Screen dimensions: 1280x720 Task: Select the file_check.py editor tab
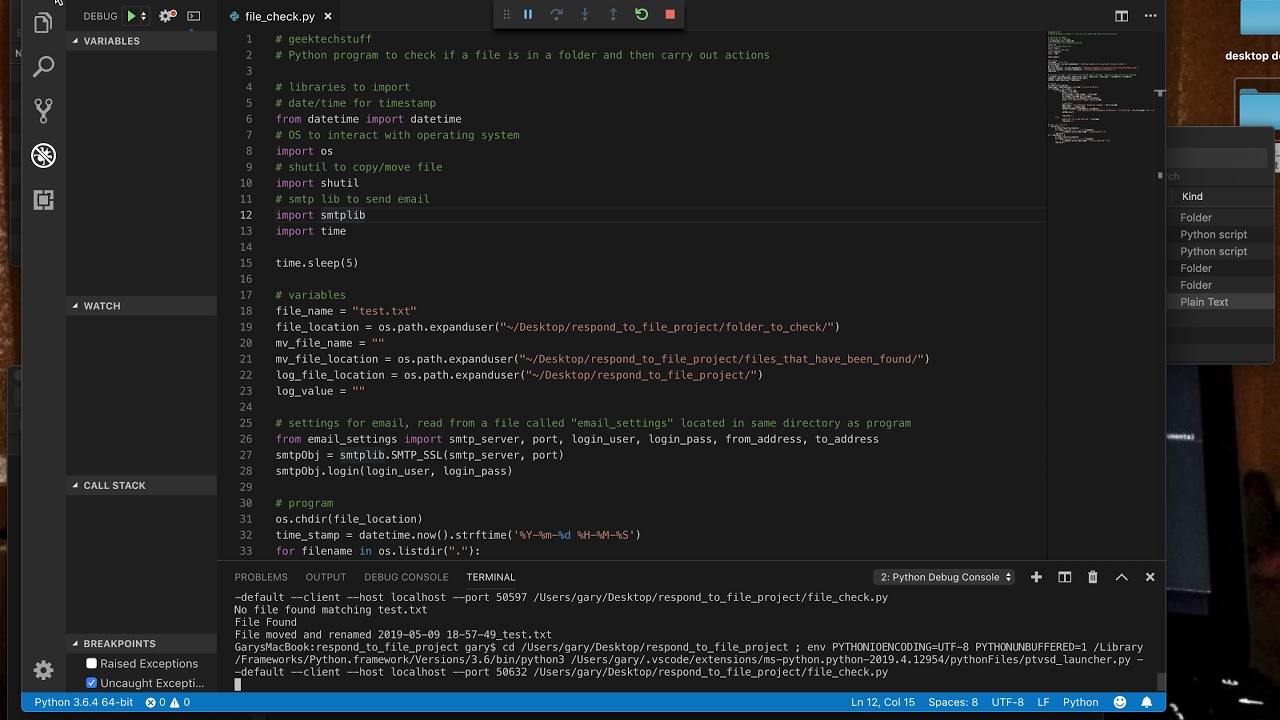tap(279, 16)
